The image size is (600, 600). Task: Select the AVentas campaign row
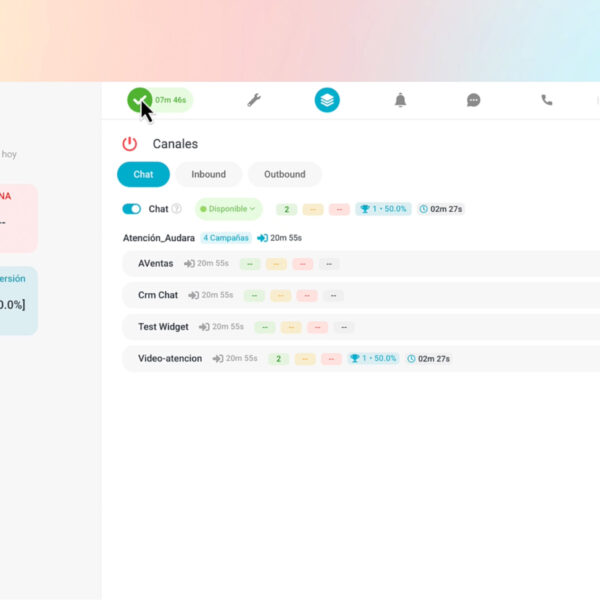coord(361,264)
